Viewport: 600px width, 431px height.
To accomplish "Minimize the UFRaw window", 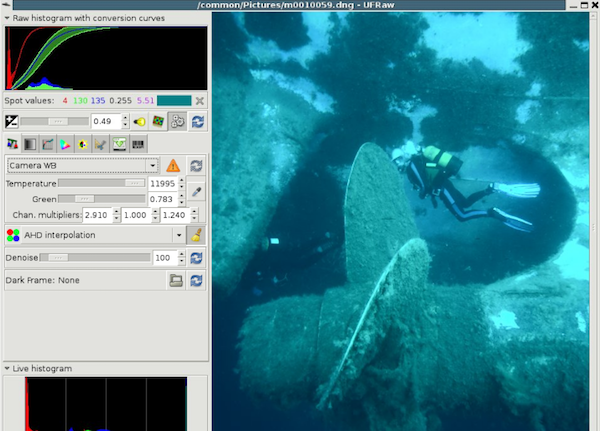I will (x=573, y=5).
